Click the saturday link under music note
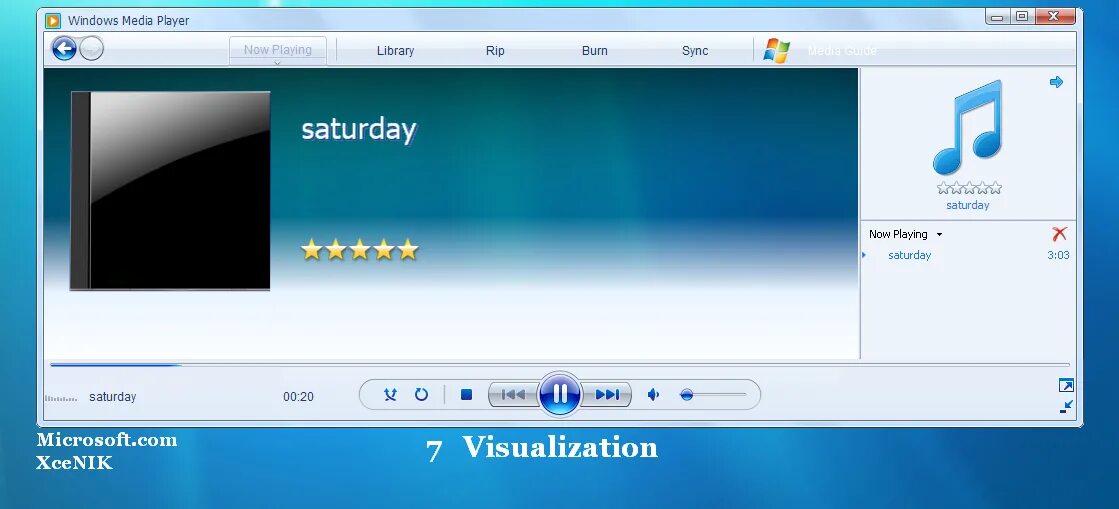 click(x=968, y=205)
